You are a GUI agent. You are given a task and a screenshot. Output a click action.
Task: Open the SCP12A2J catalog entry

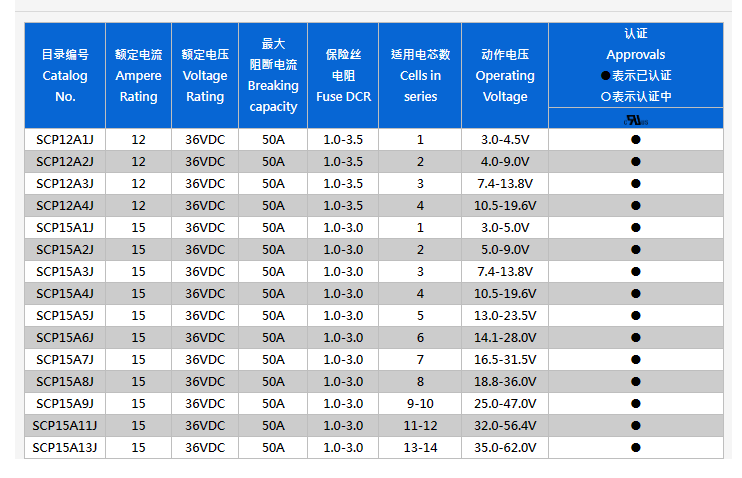pos(65,162)
